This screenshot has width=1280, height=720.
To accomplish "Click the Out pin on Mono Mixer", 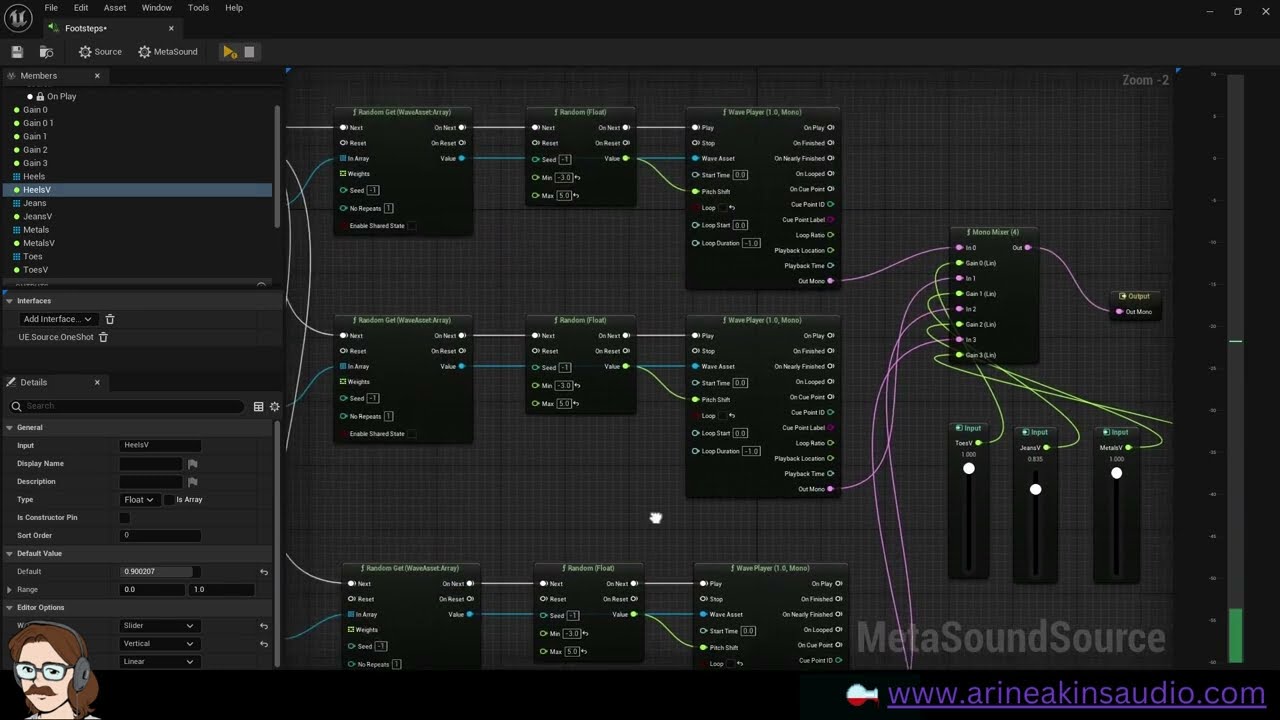I will pos(1027,248).
